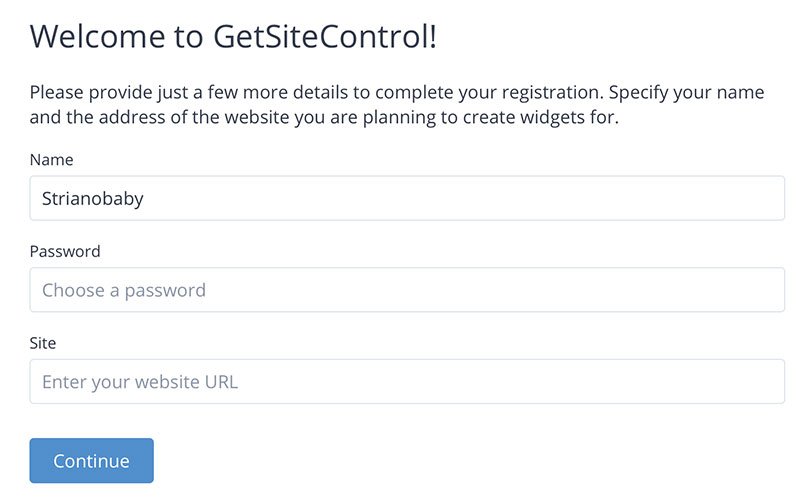Focus the empty website address box

[500, 382]
